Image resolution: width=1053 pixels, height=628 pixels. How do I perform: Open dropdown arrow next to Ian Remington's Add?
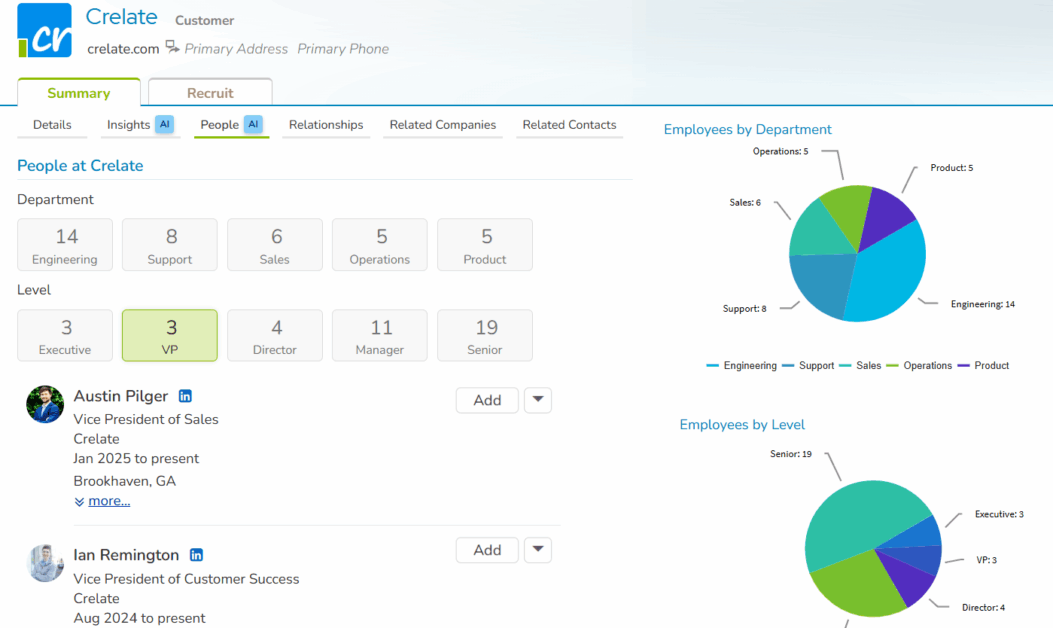tap(538, 550)
